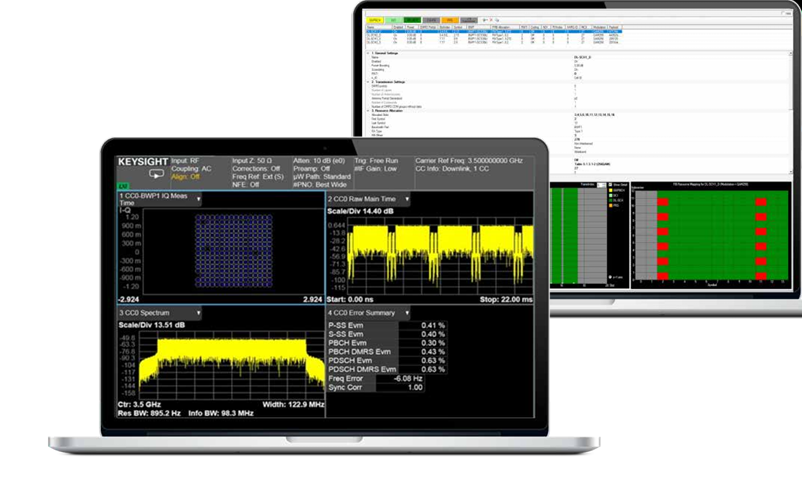Click the µW Path: Standard setting
This screenshot has width=802, height=498.
click(x=322, y=176)
